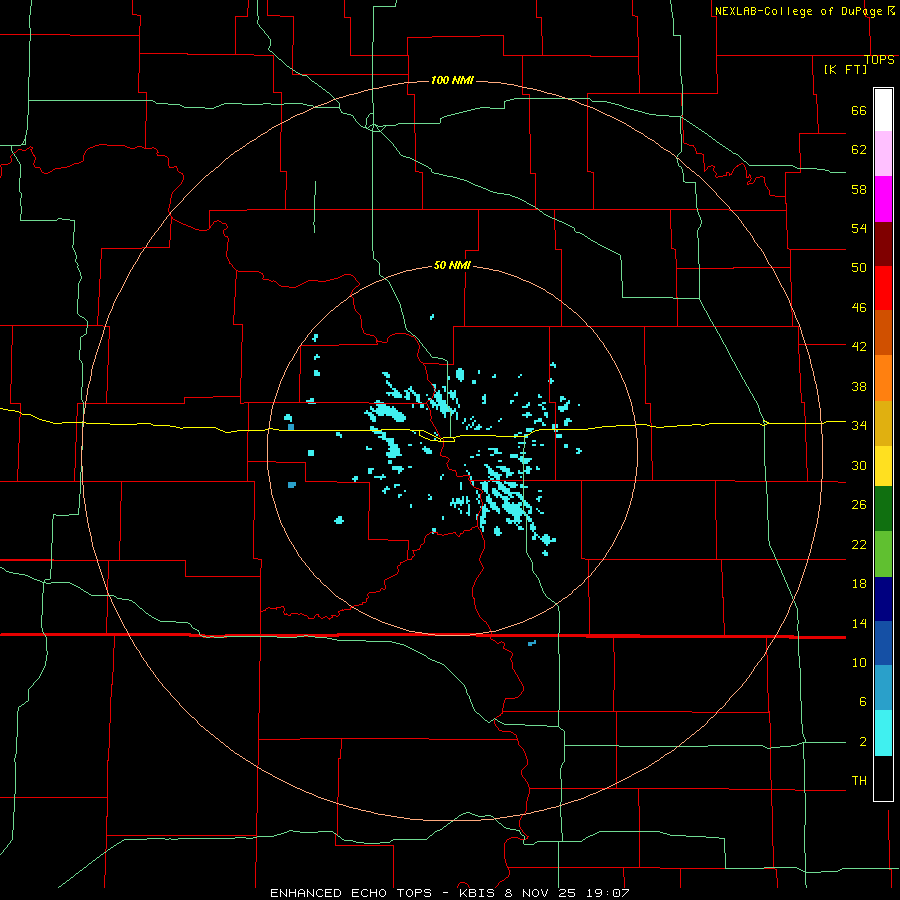Pick the orange 42 kft legend swatch
This screenshot has height=900, width=900.
click(883, 378)
